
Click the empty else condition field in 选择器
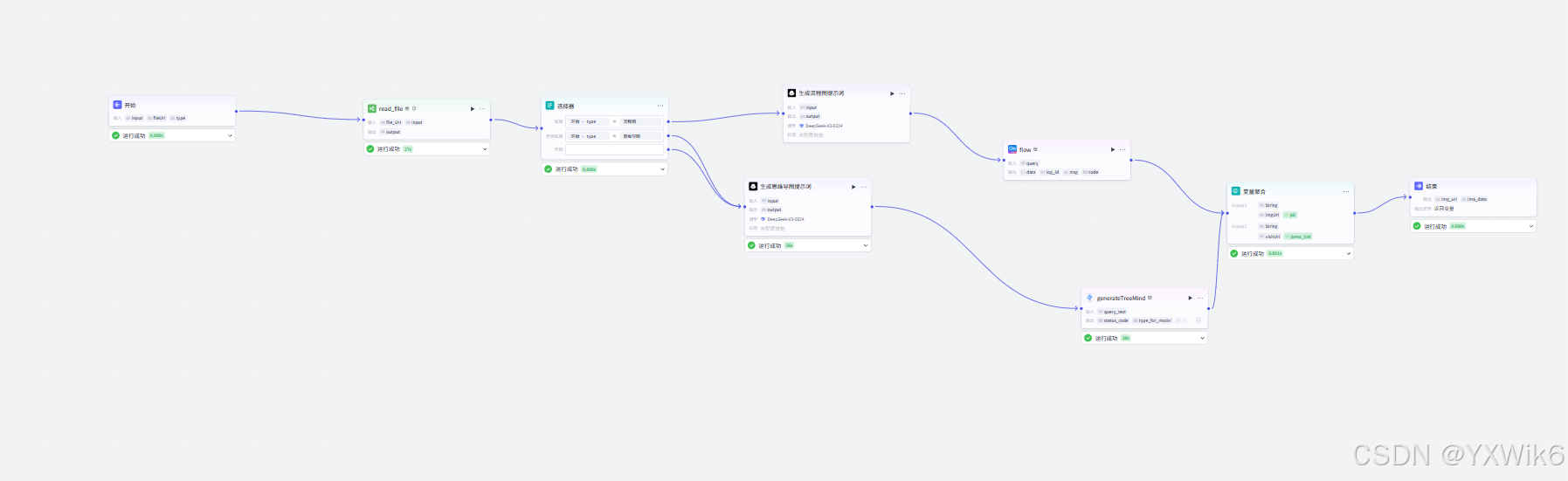614,149
